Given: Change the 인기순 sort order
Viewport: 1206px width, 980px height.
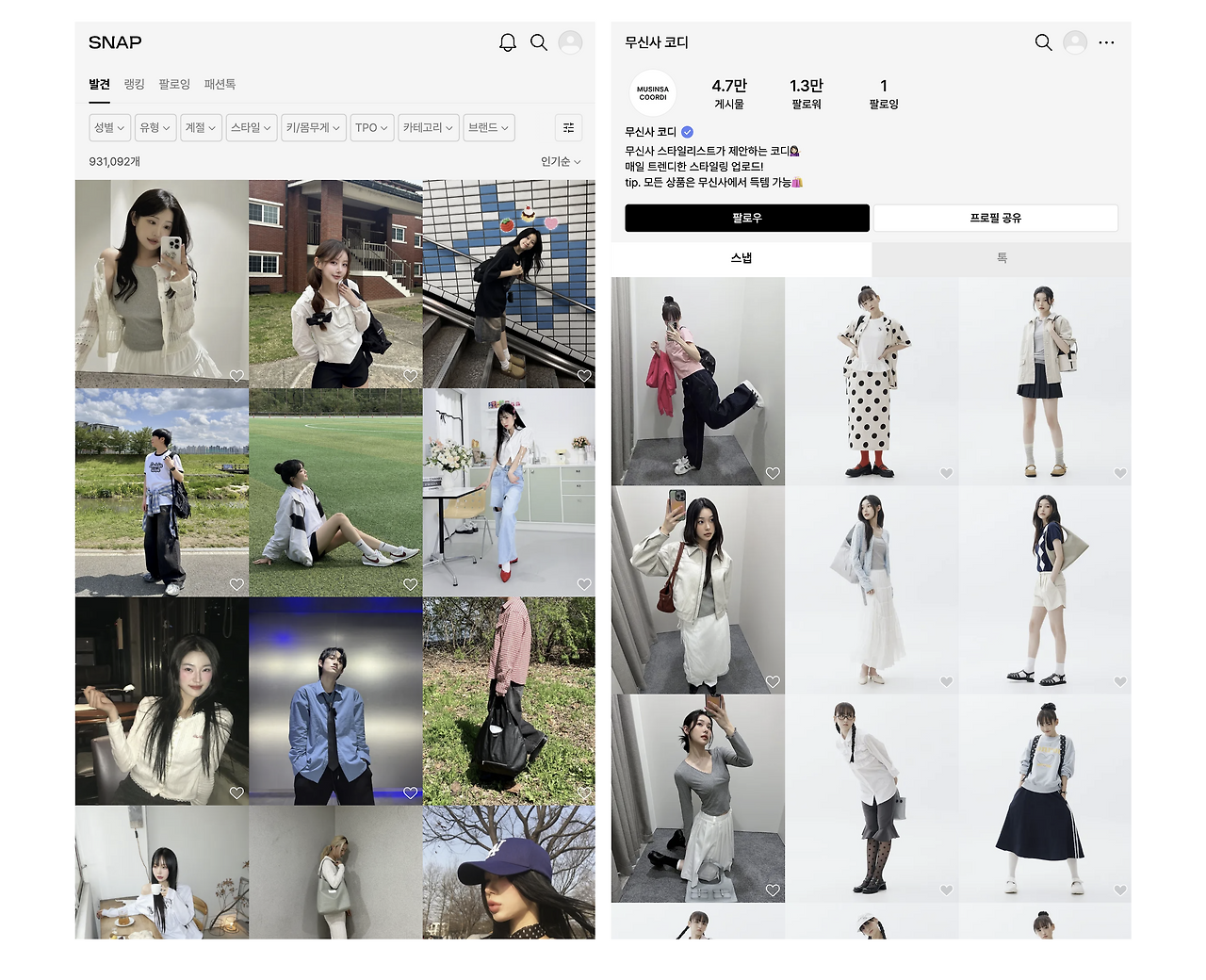Looking at the screenshot, I should pyautogui.click(x=561, y=161).
